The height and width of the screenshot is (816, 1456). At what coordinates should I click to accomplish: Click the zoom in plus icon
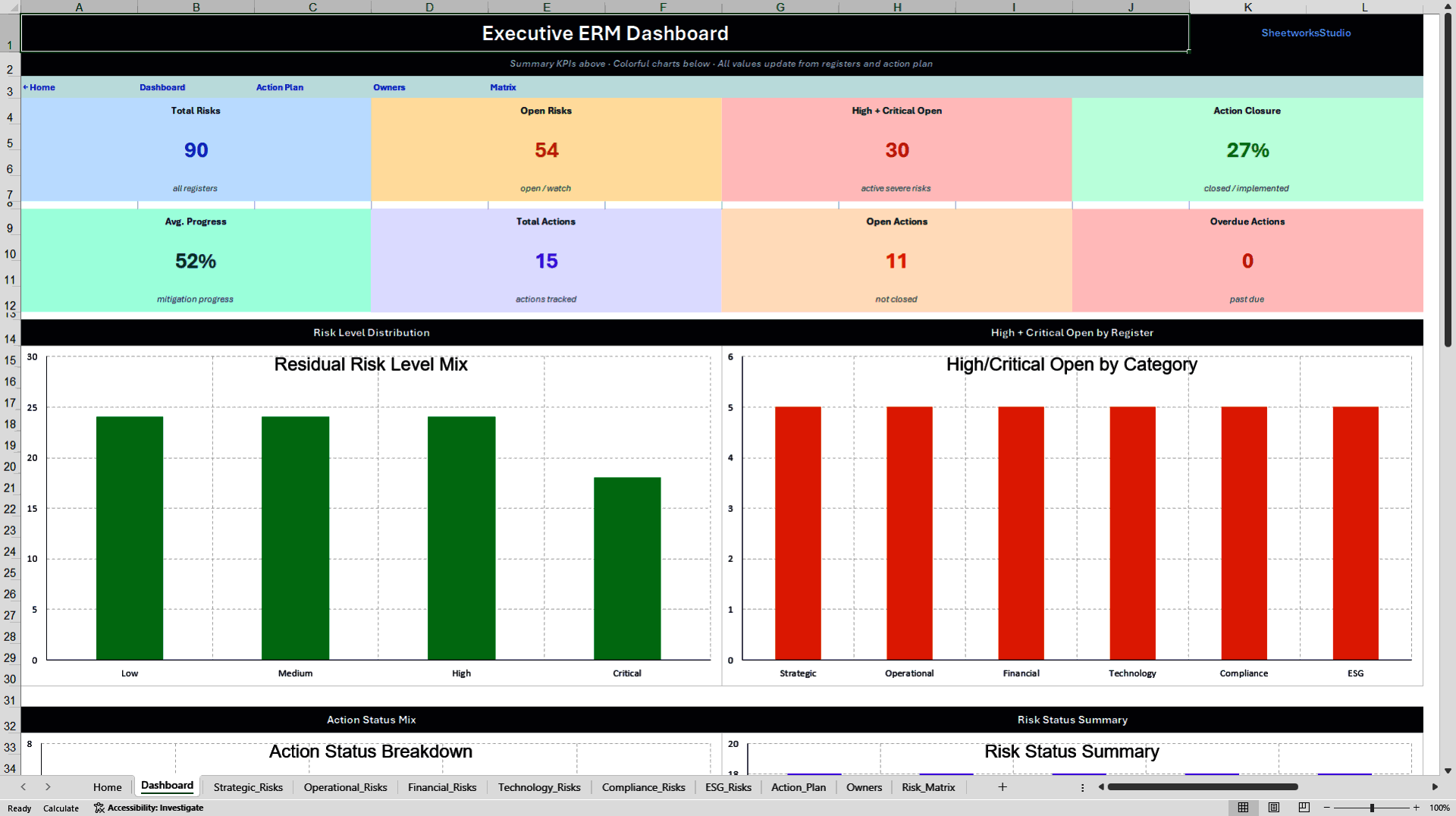(x=1416, y=808)
